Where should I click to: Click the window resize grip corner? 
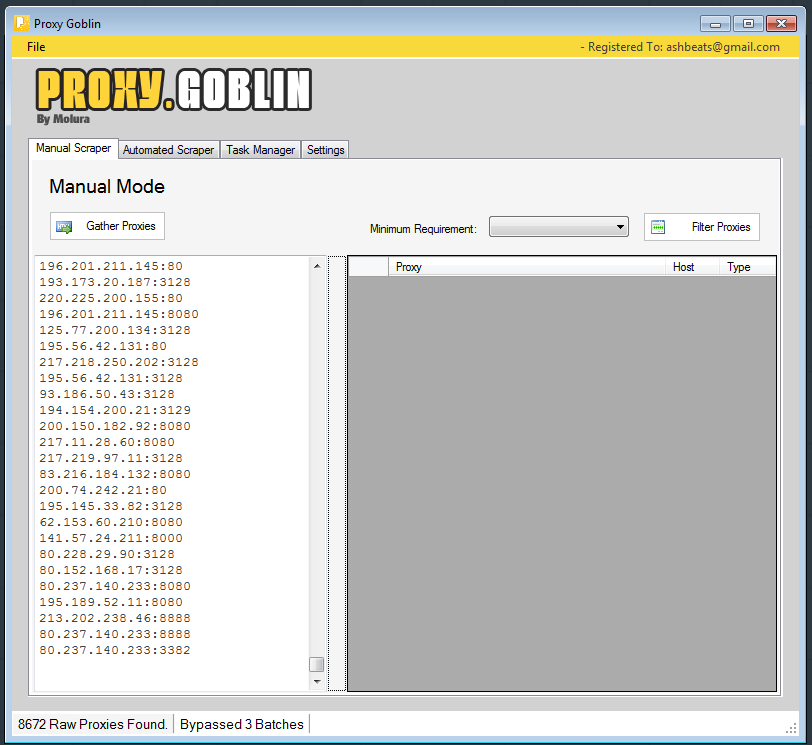[791, 728]
